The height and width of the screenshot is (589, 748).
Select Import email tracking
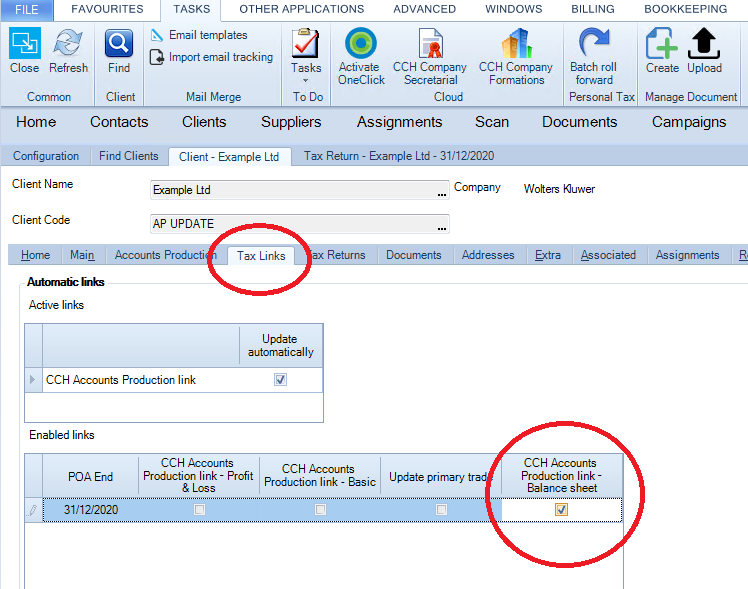[211, 57]
